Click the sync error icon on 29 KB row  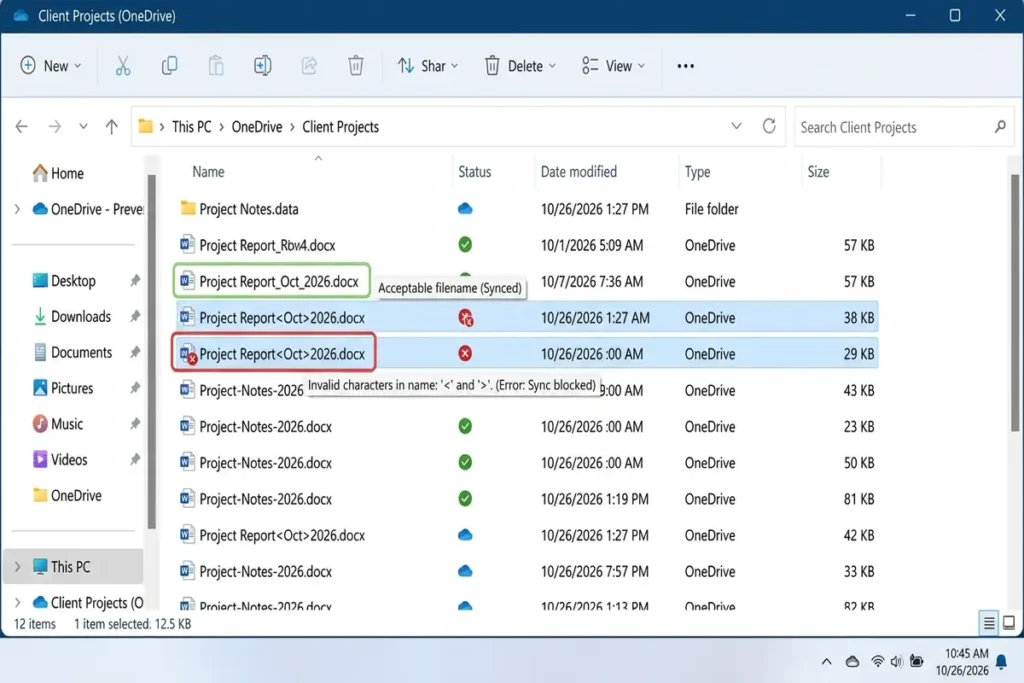[x=465, y=353]
